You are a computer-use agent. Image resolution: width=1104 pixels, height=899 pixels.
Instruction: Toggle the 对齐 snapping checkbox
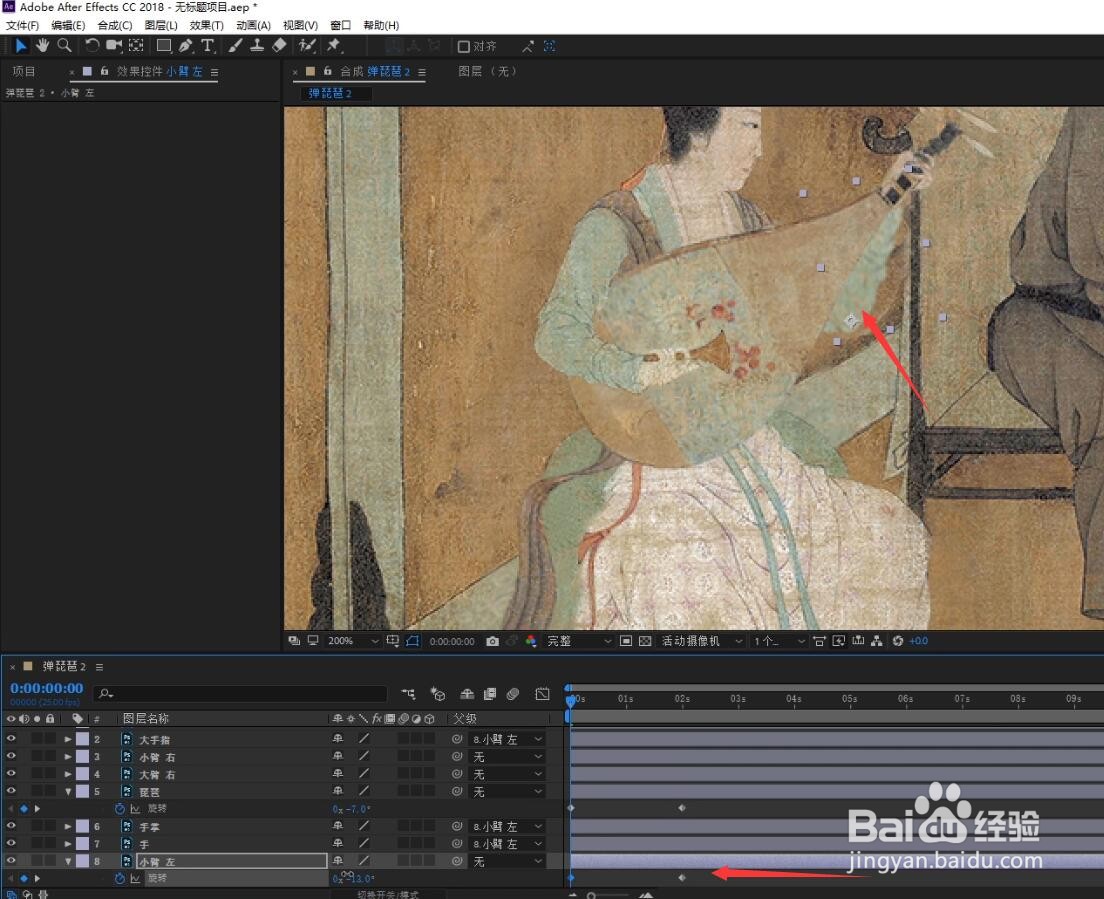tap(464, 46)
